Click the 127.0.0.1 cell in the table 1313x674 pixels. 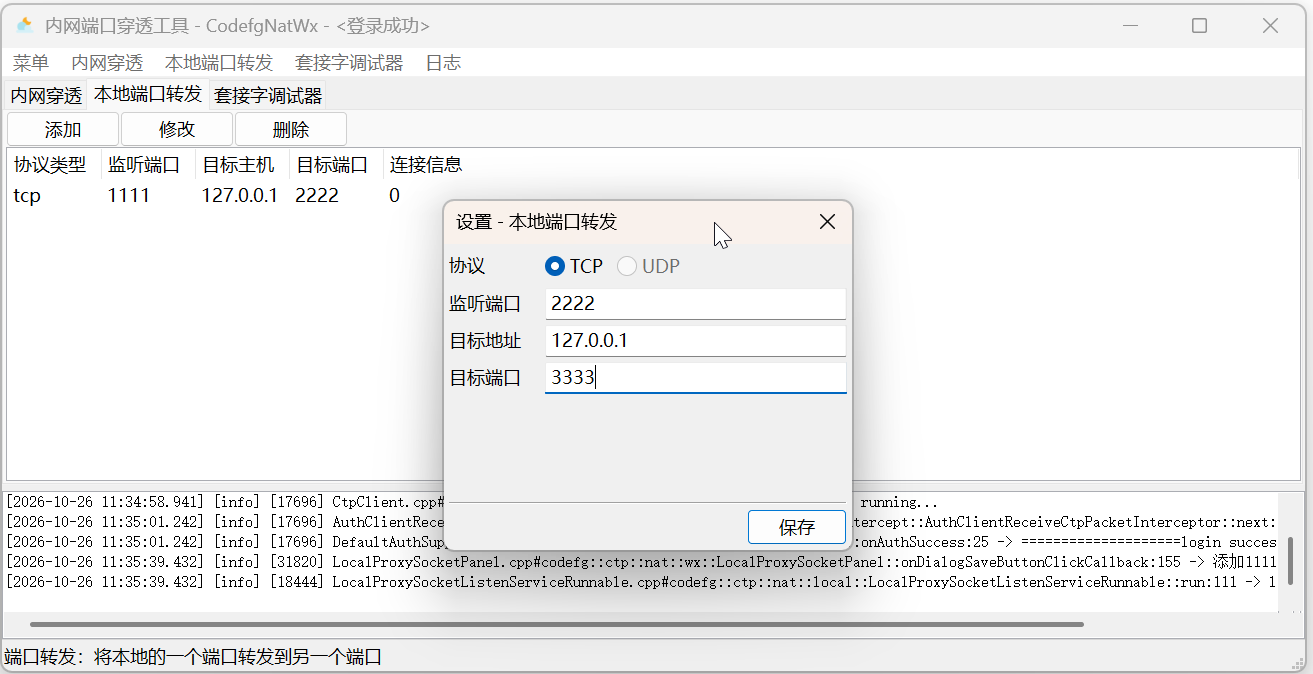point(239,195)
